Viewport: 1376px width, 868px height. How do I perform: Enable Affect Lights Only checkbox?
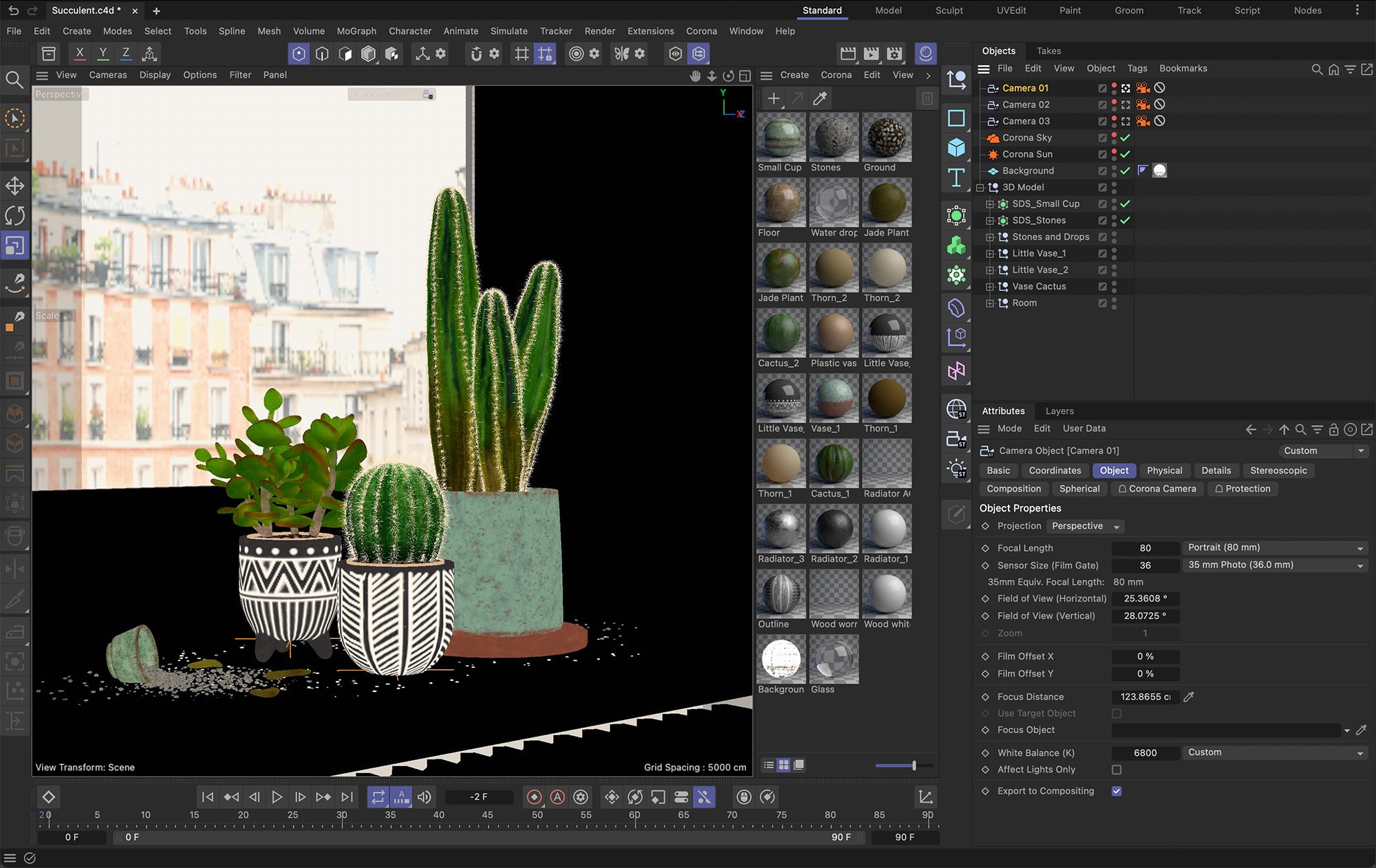(1117, 770)
